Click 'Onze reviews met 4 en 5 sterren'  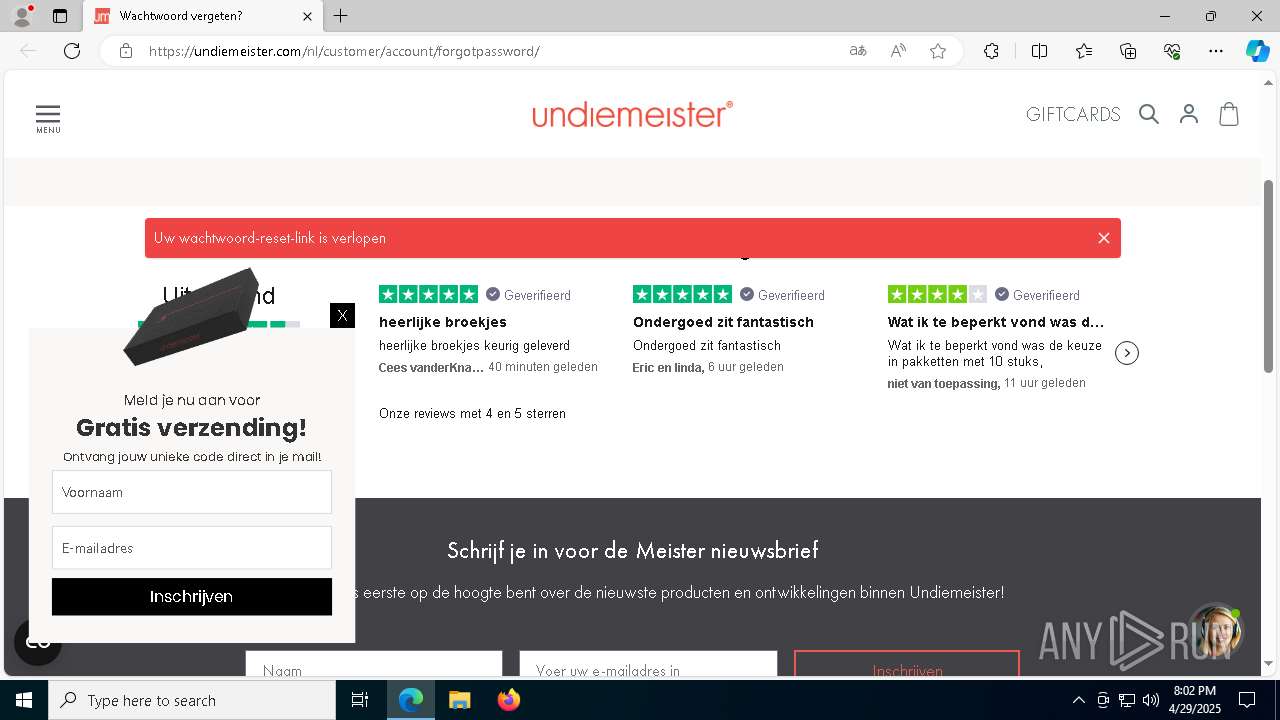pyautogui.click(x=472, y=413)
